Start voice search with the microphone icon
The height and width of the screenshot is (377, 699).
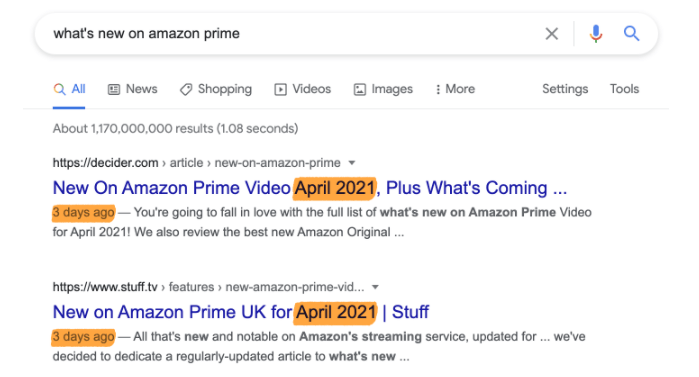coord(596,33)
